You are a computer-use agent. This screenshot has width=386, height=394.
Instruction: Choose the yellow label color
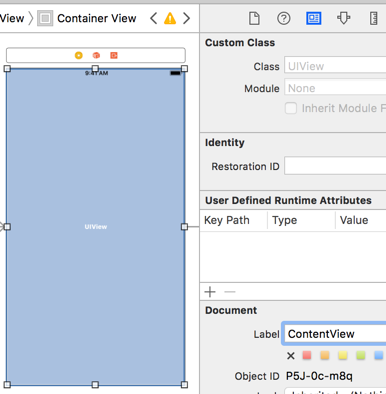point(343,355)
